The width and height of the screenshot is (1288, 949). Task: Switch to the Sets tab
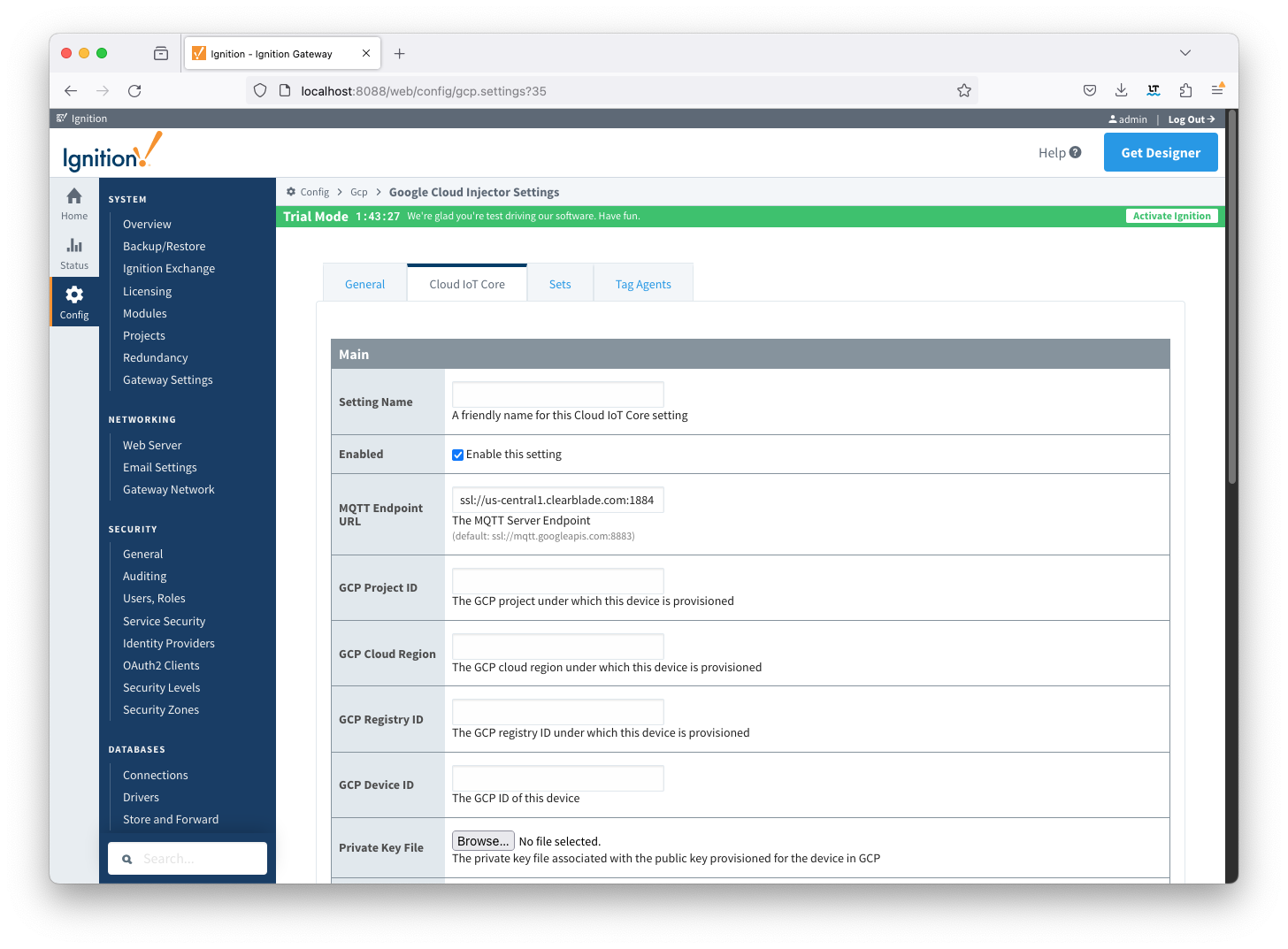click(x=560, y=284)
